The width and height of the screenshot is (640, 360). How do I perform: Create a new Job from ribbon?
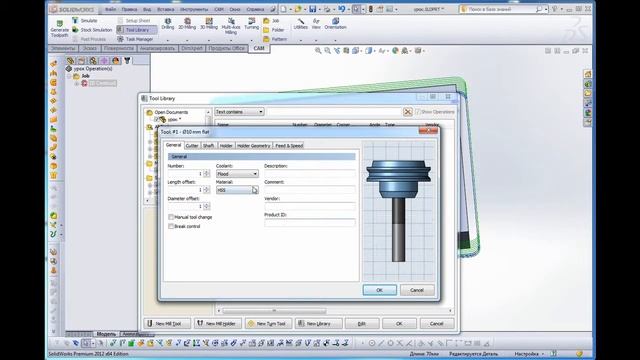pyautogui.click(x=271, y=20)
